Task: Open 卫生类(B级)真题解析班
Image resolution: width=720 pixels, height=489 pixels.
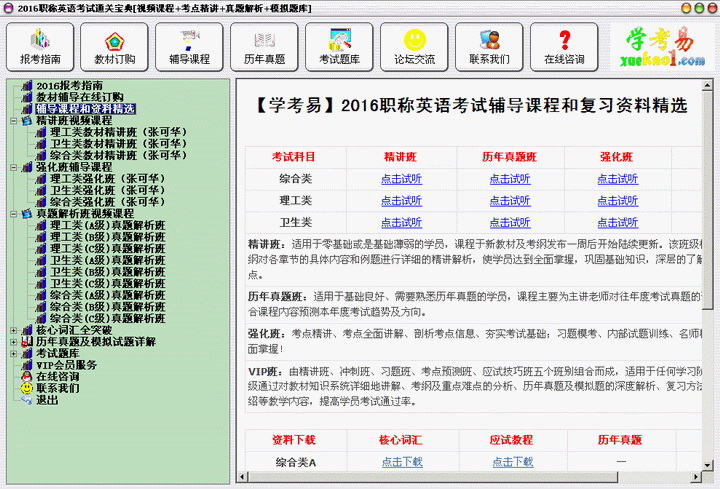Action: pyautogui.click(x=107, y=272)
